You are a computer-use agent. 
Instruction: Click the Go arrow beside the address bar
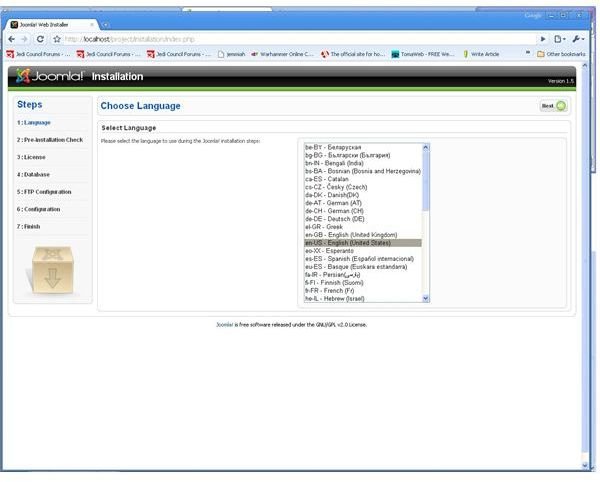click(543, 39)
